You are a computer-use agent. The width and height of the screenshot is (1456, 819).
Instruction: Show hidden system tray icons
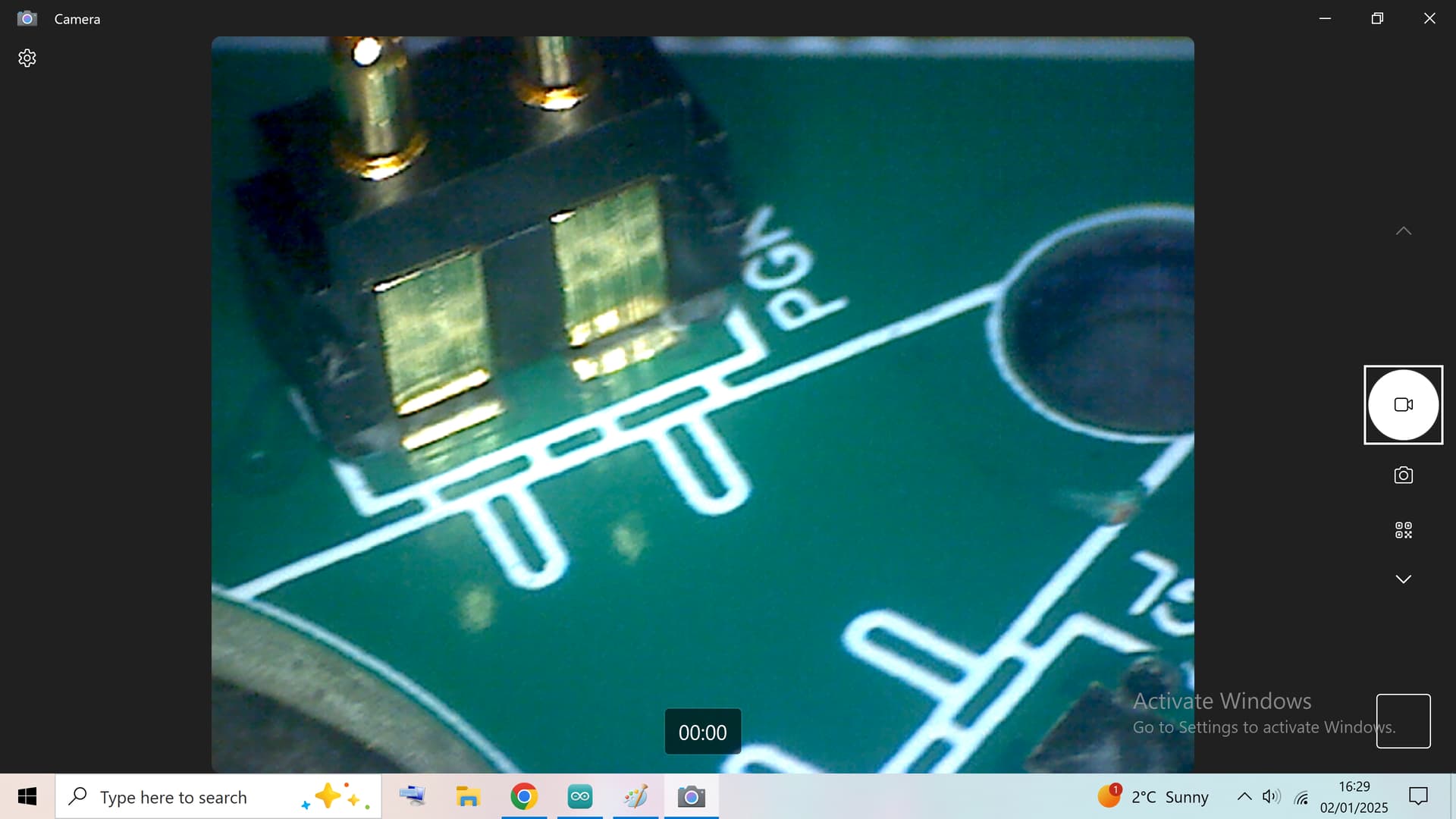click(x=1244, y=796)
